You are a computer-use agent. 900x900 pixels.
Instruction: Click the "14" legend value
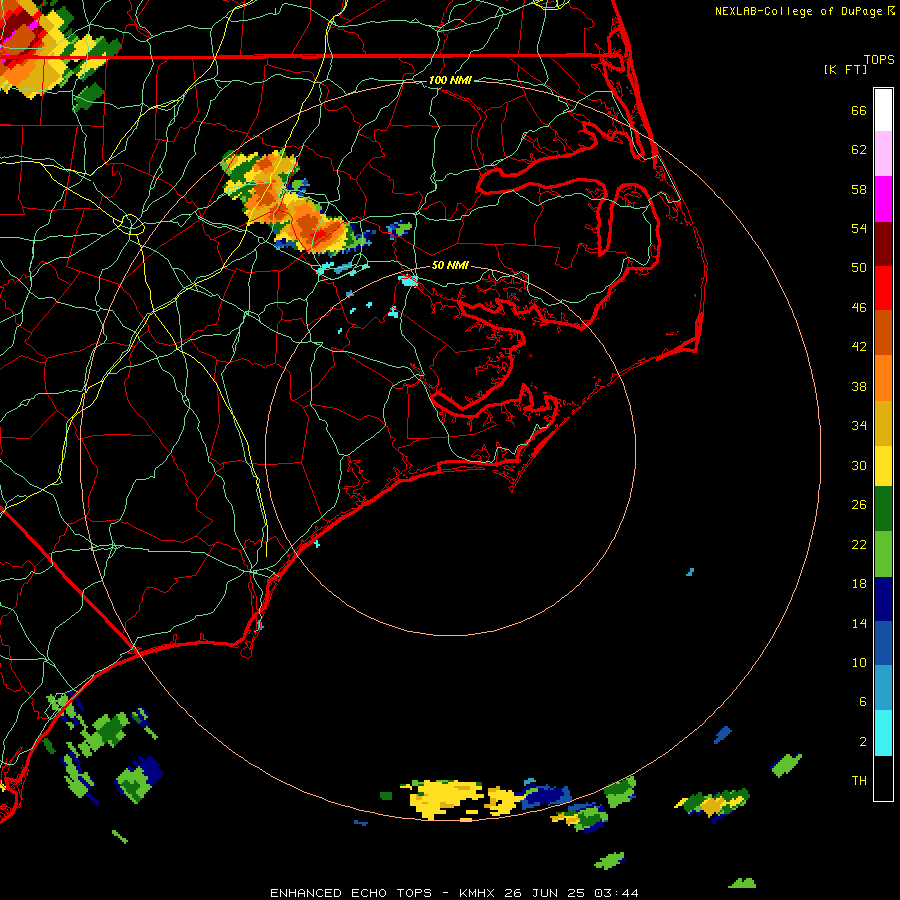click(859, 623)
